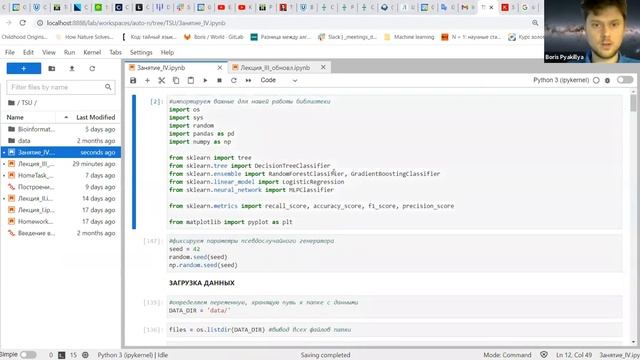
Task: Select the Лекция_I.ip... notebook file
Action: pos(61,210)
